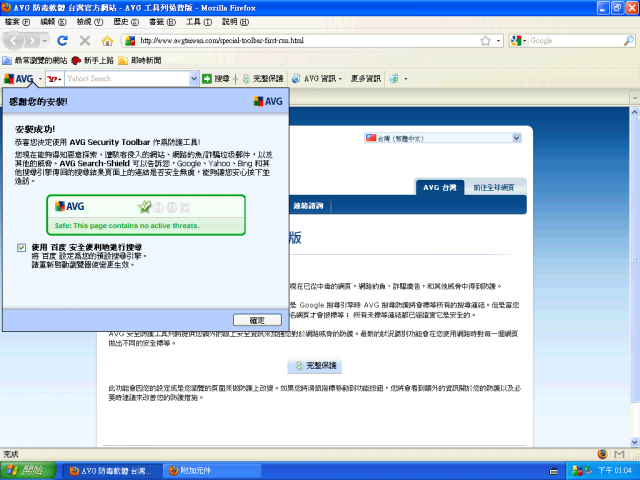Open the tab list dropdown at tab bar edge
The height and width of the screenshot is (480, 640).
coord(635,98)
